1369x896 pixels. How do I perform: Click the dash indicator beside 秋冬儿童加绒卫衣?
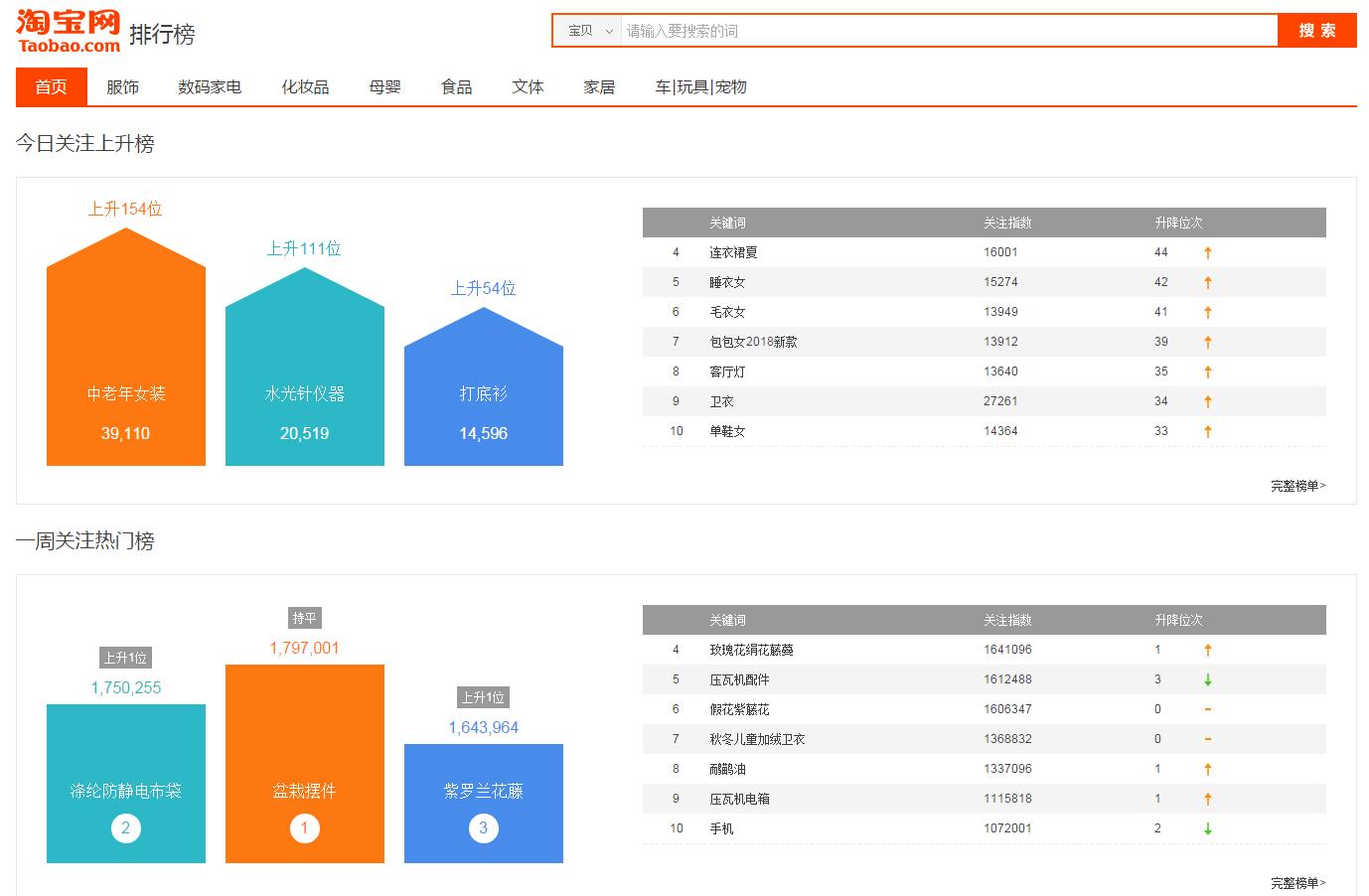click(1207, 739)
